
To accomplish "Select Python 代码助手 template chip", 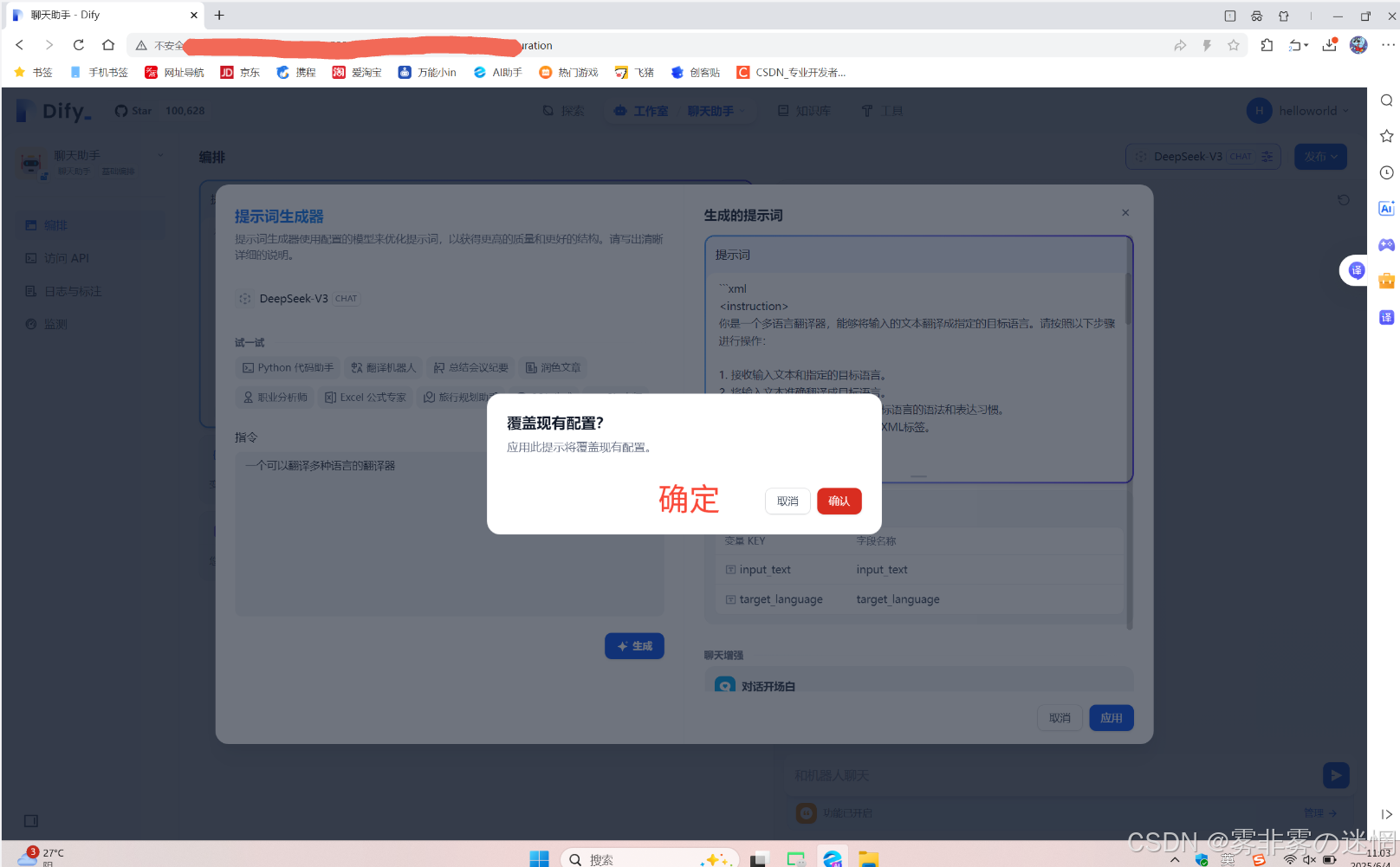I will [288, 368].
